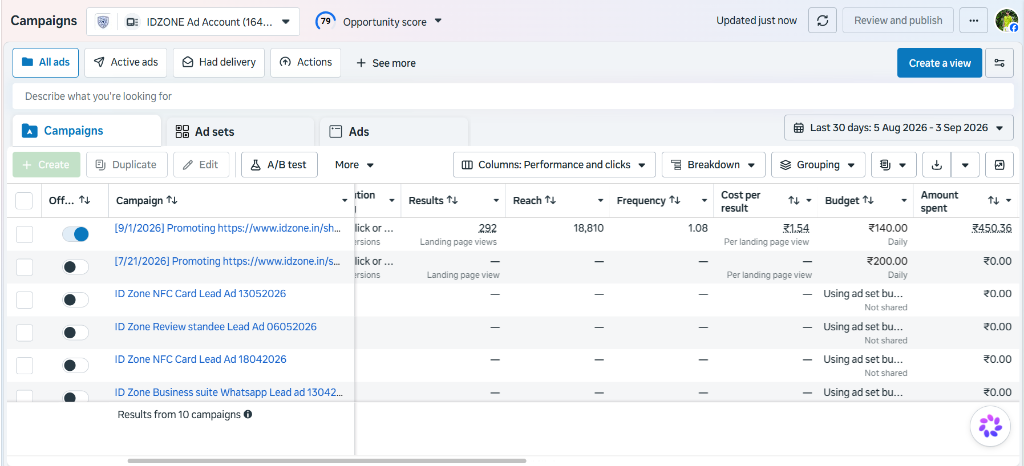Click the green Create button
1024x466 pixels.
click(46, 165)
